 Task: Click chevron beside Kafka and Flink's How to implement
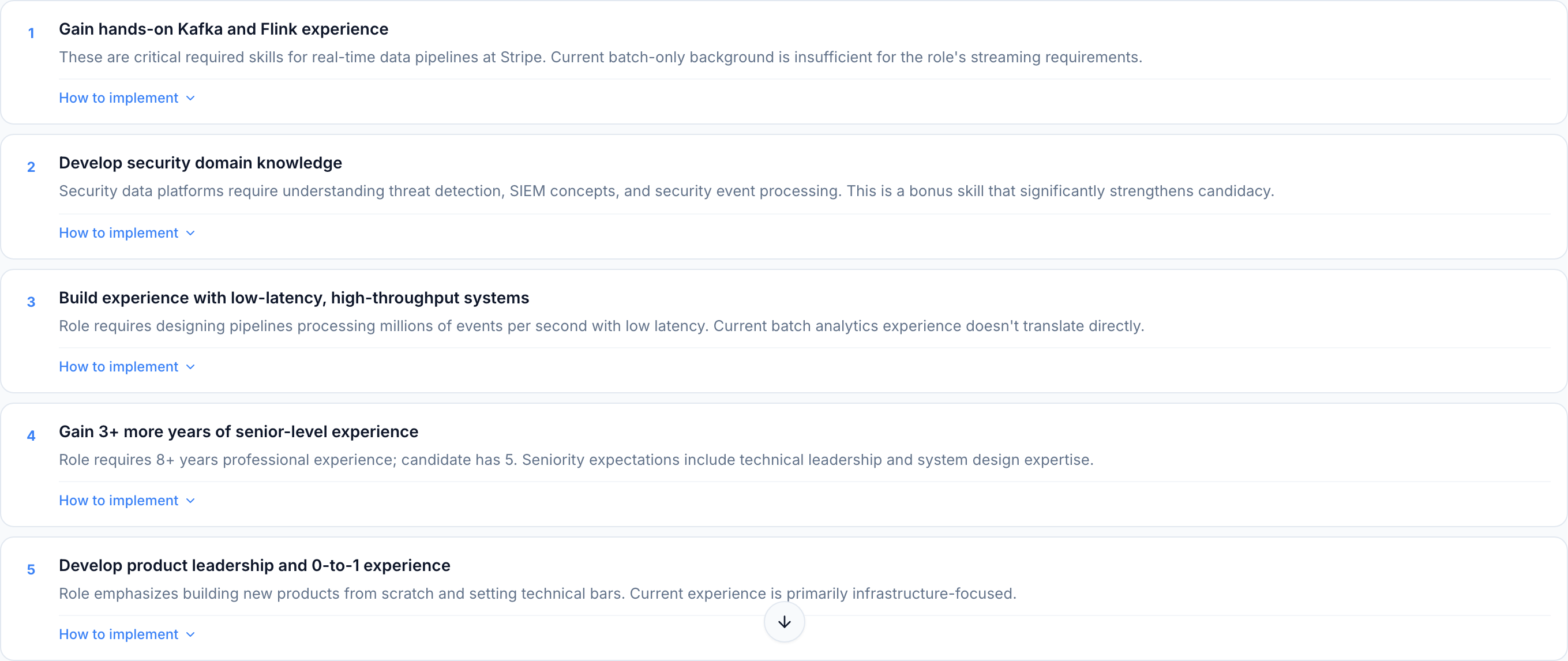coord(190,98)
